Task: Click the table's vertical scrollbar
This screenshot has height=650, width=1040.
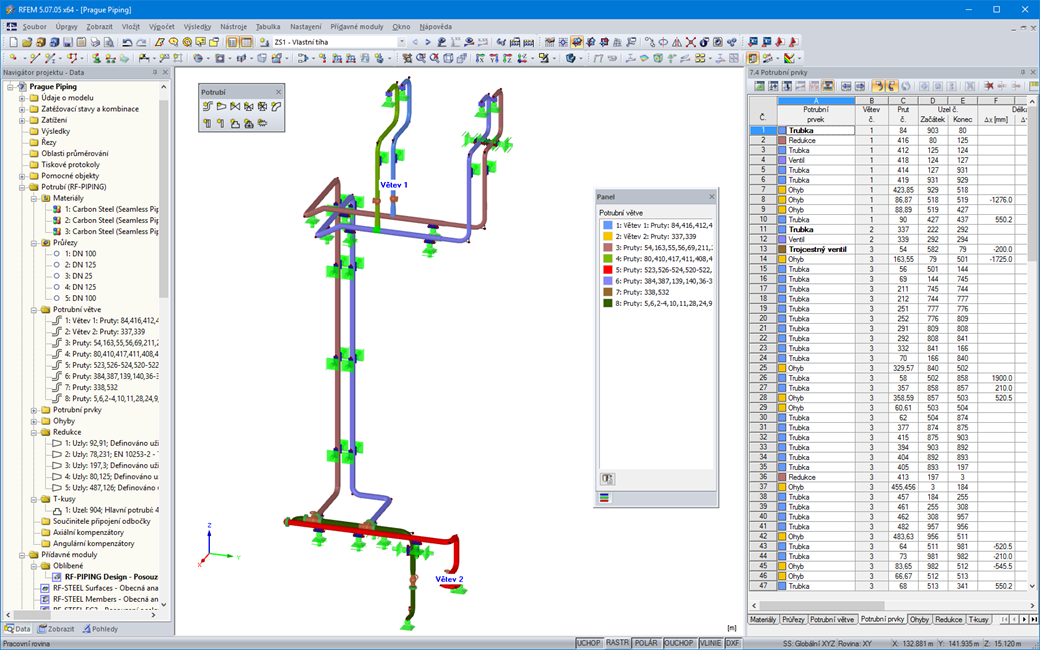Action: pyautogui.click(x=1031, y=343)
